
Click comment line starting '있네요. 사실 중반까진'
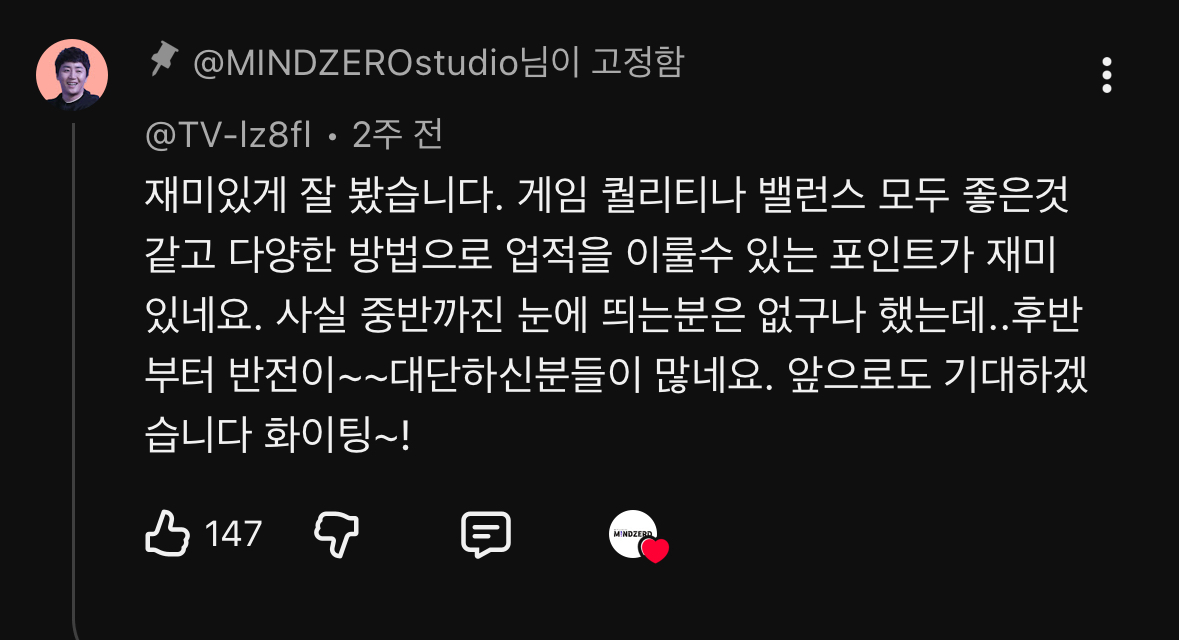(x=614, y=315)
